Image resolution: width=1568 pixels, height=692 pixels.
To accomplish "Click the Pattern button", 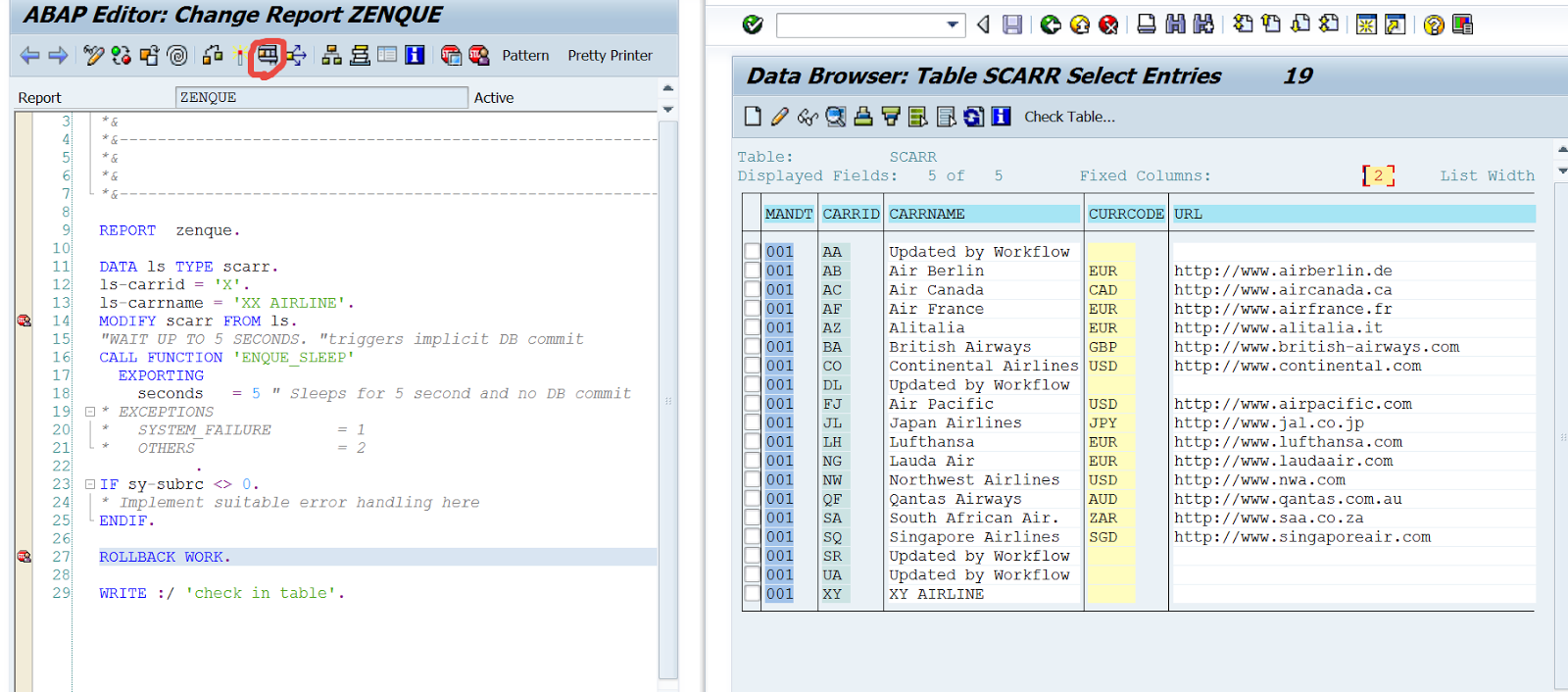I will [x=525, y=56].
